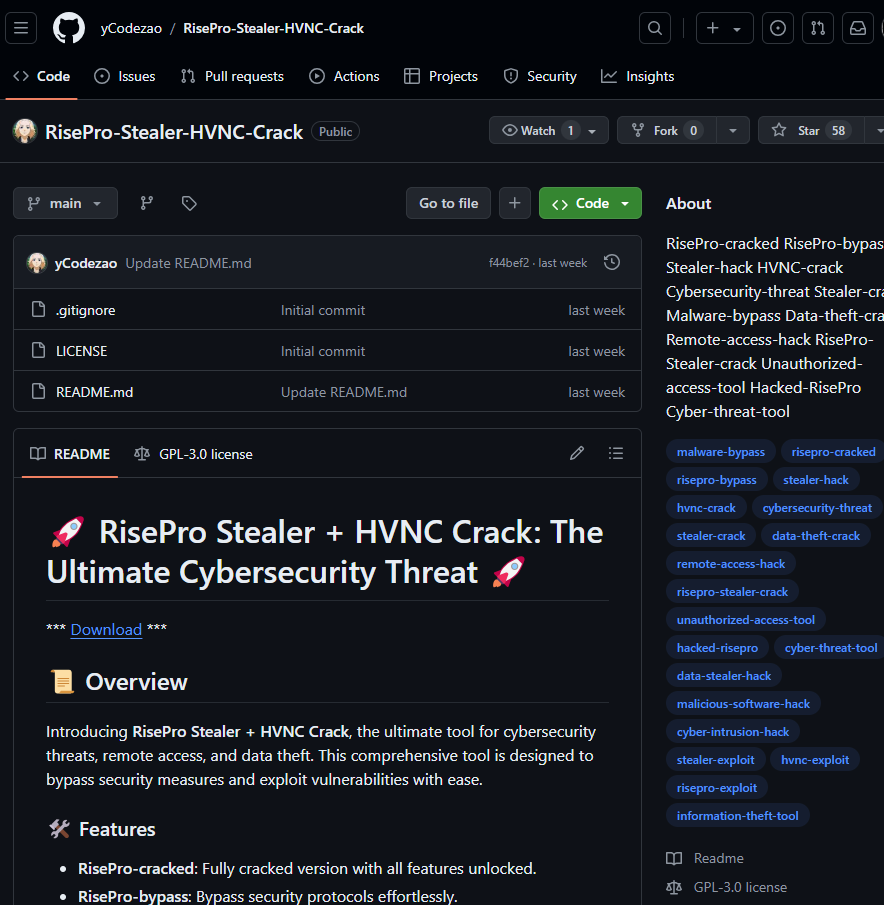The height and width of the screenshot is (905, 884).
Task: Click the hacked-risepro topic tag
Action: click(717, 648)
